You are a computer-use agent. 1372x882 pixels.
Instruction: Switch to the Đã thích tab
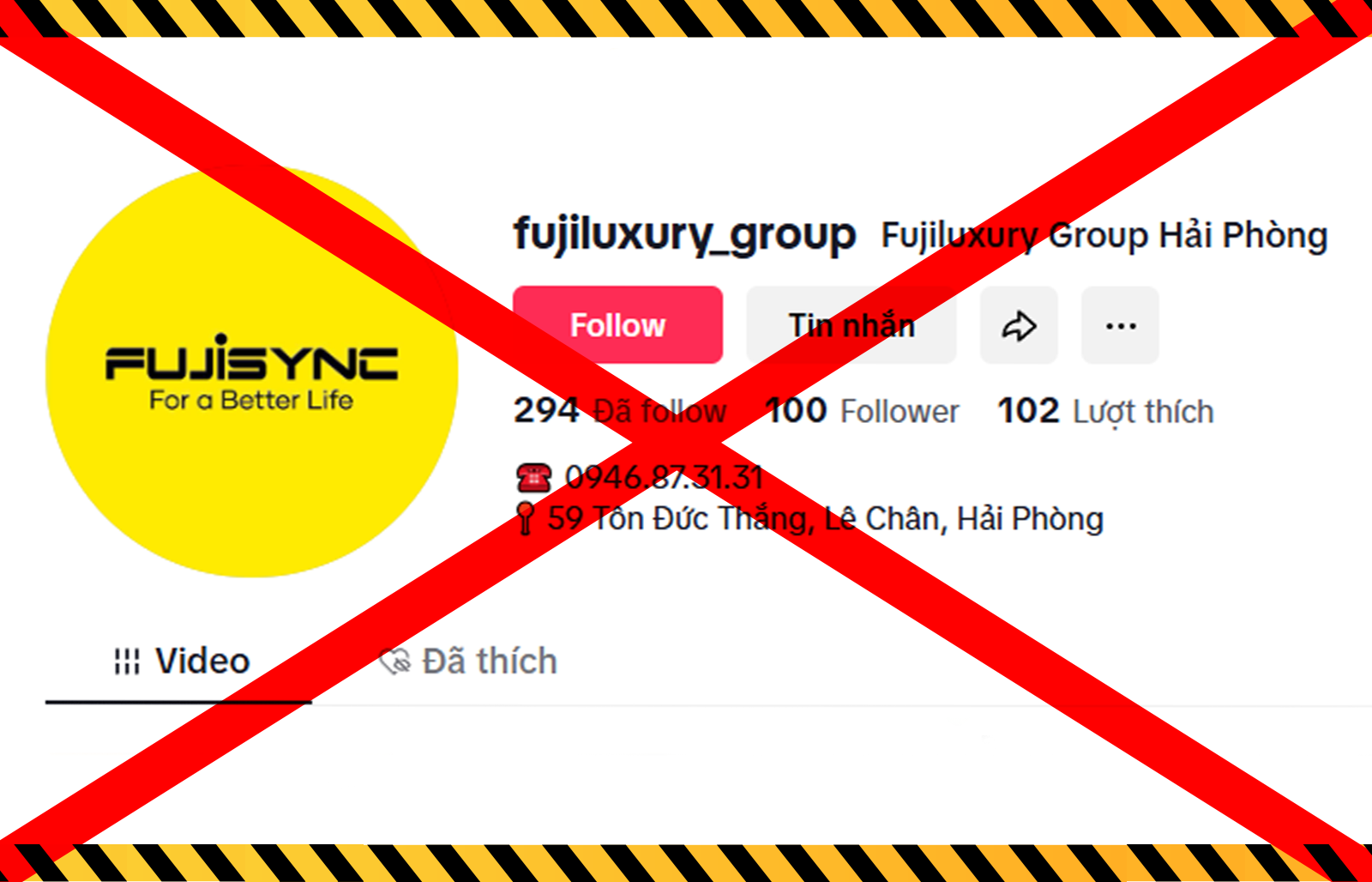click(468, 661)
